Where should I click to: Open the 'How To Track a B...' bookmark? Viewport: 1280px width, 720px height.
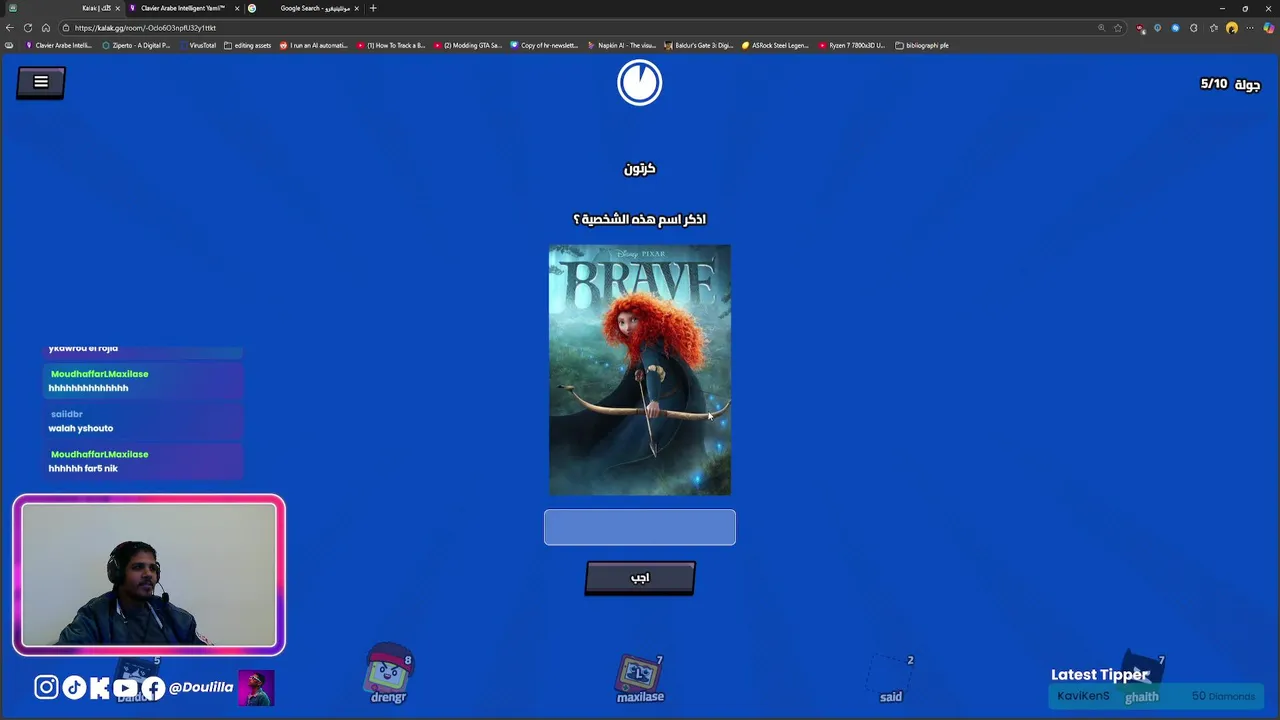tap(391, 45)
